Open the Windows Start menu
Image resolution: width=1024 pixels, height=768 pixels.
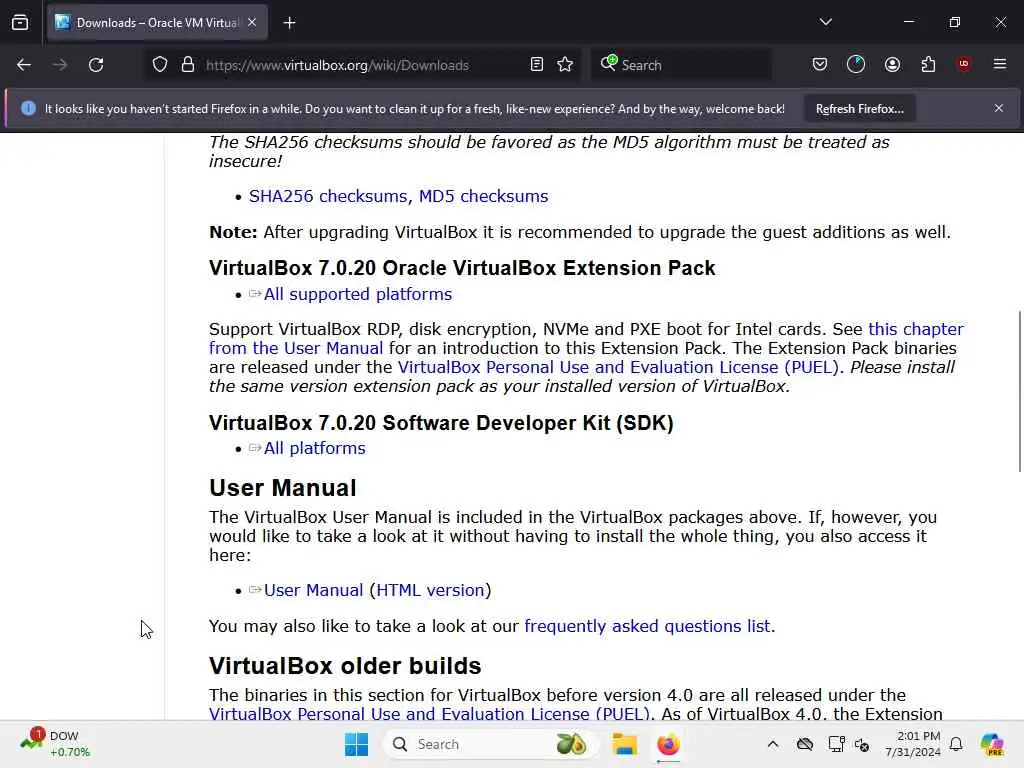click(x=357, y=744)
